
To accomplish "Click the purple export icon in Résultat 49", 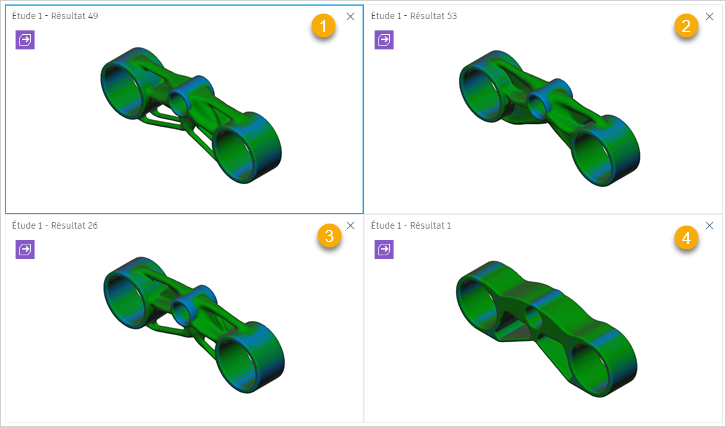I will click(25, 40).
